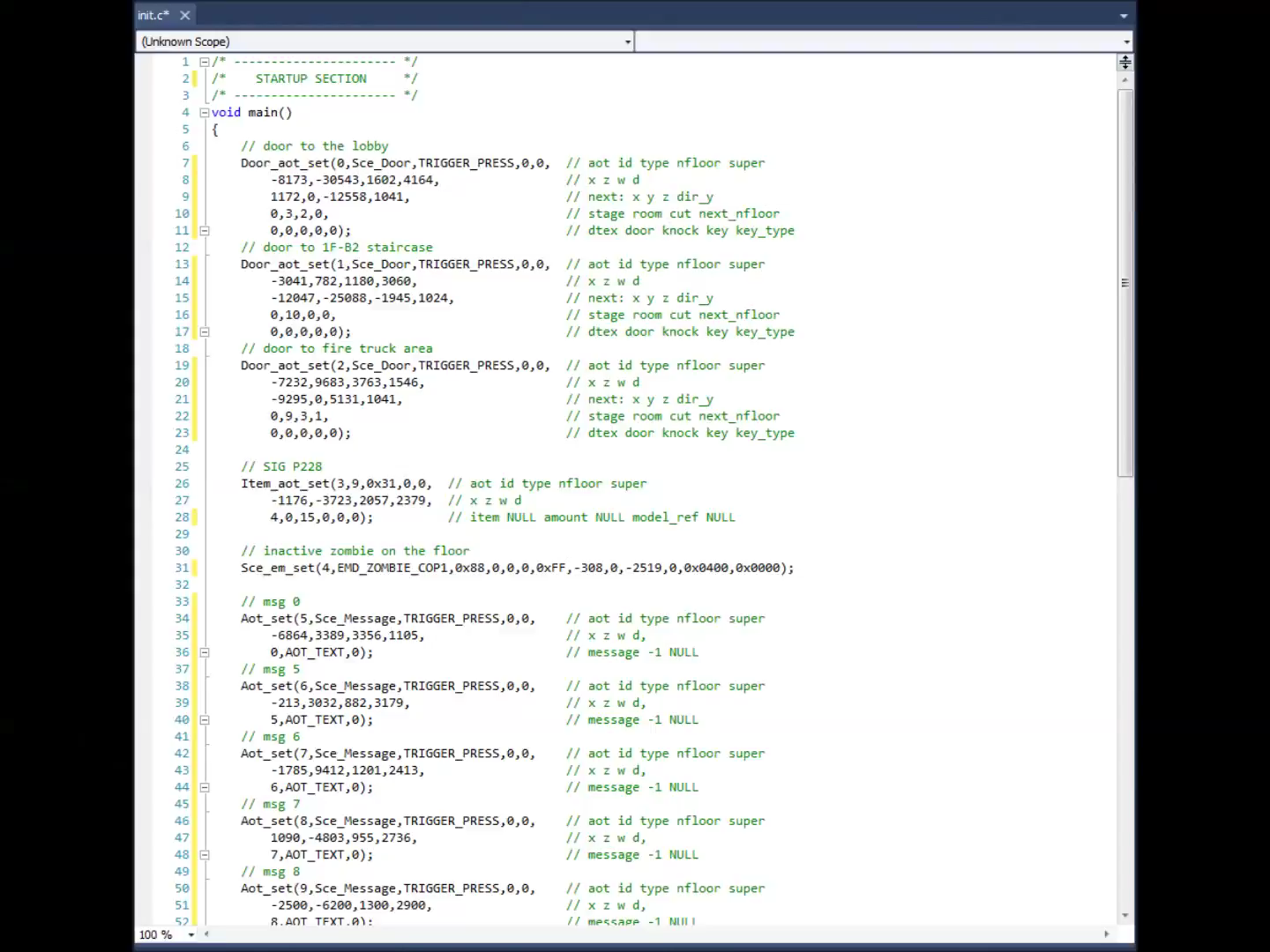Collapse the comment block at line 1
1270x952 pixels.
205,62
